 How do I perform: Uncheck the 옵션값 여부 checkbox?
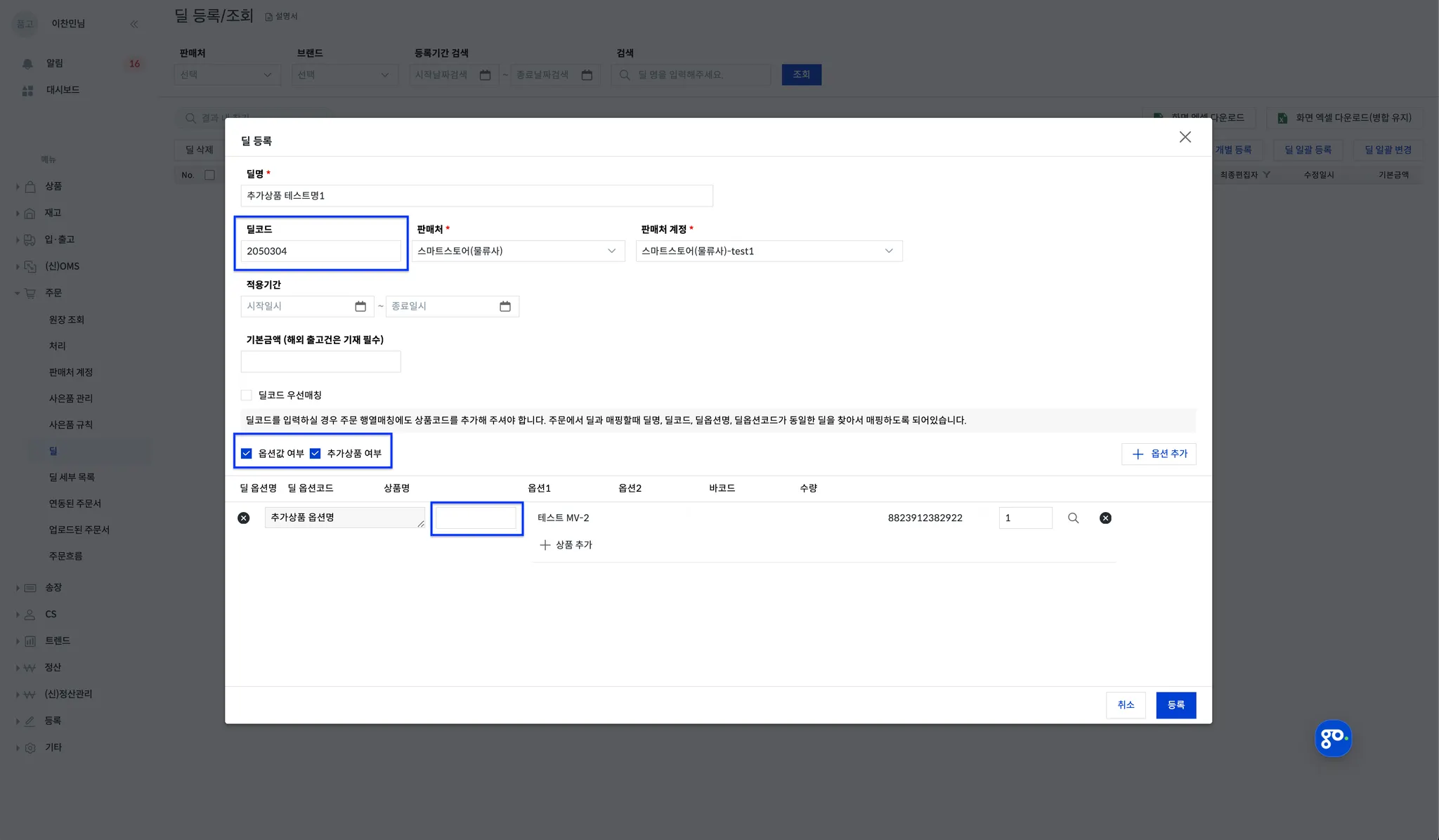point(247,454)
